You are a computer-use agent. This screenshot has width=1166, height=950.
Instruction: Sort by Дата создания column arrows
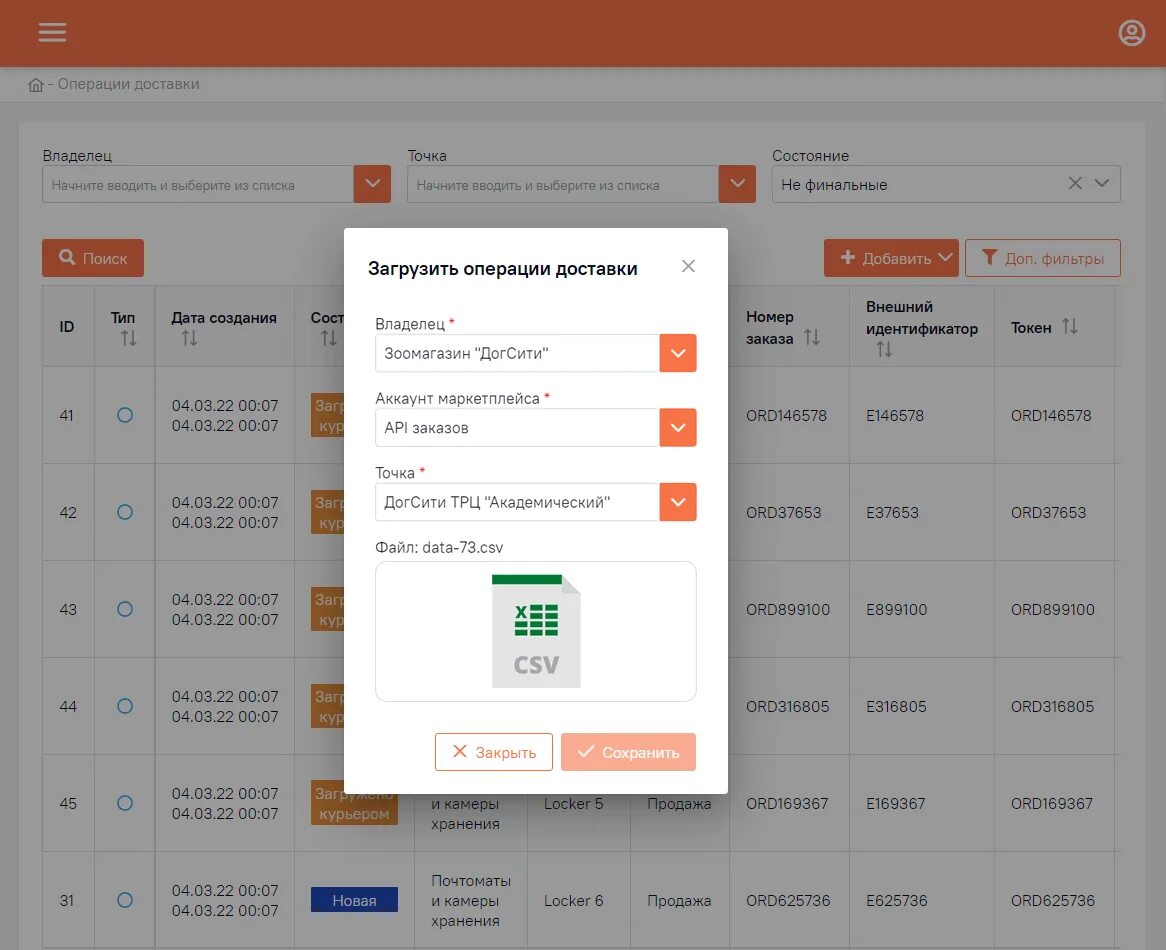tap(190, 338)
